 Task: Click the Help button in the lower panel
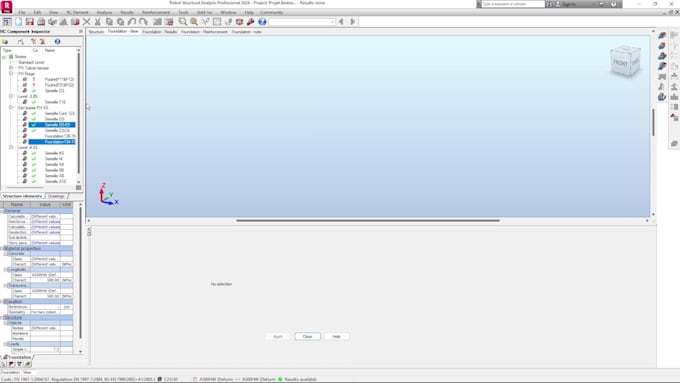pos(336,337)
